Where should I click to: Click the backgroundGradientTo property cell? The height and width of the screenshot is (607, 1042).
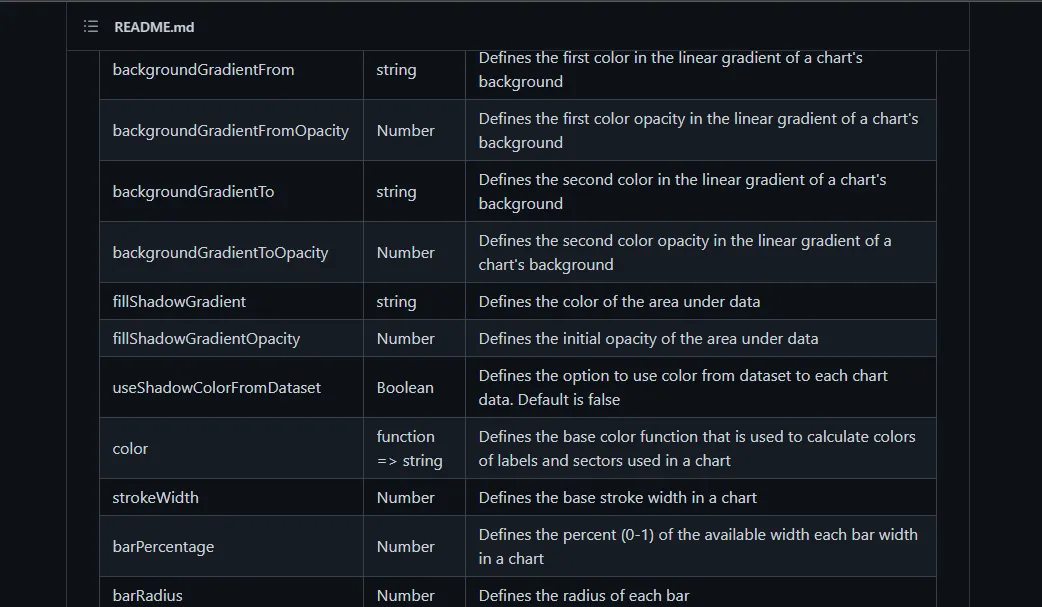click(193, 192)
